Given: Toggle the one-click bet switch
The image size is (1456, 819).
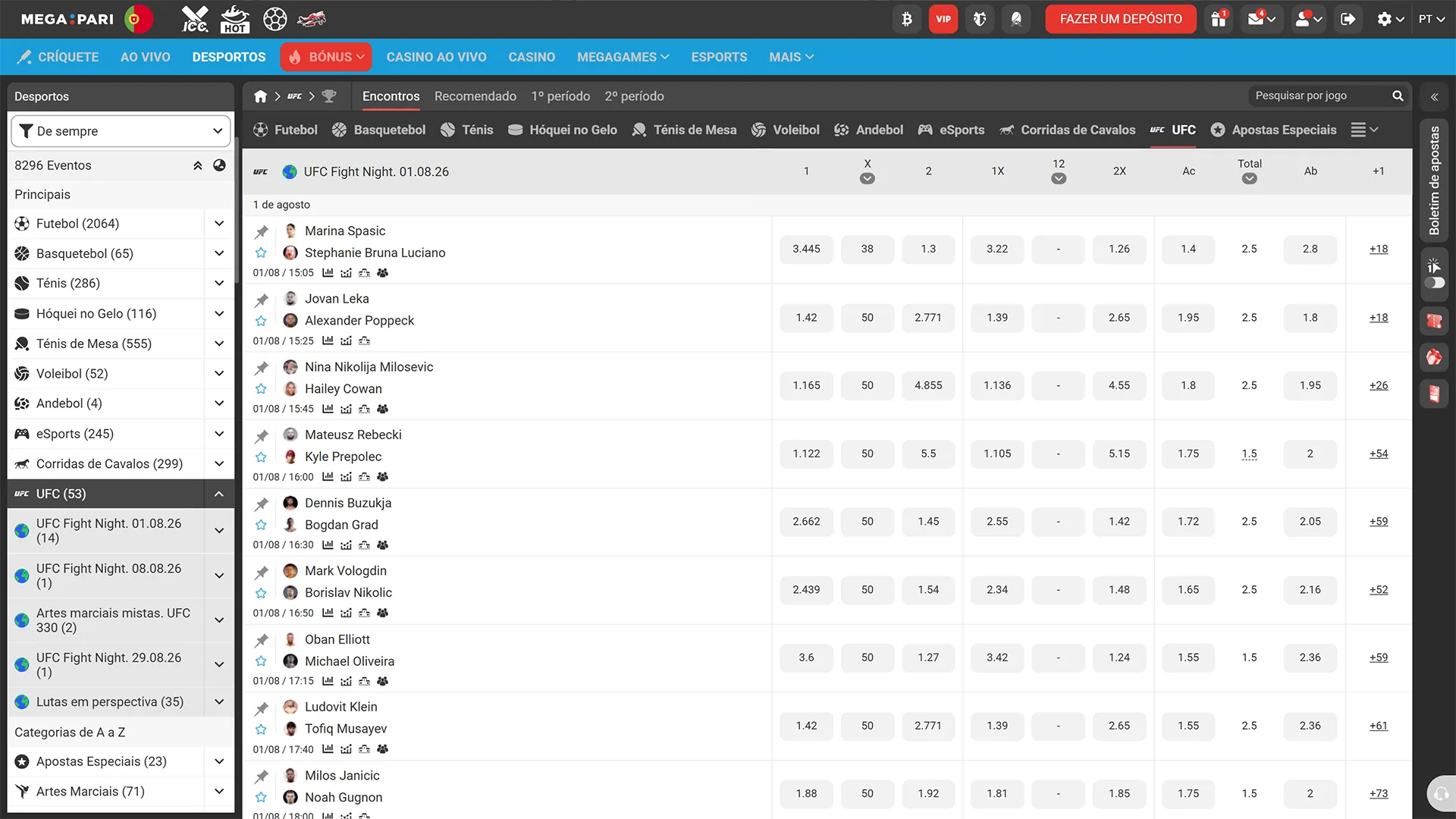Looking at the screenshot, I should pos(1434,283).
